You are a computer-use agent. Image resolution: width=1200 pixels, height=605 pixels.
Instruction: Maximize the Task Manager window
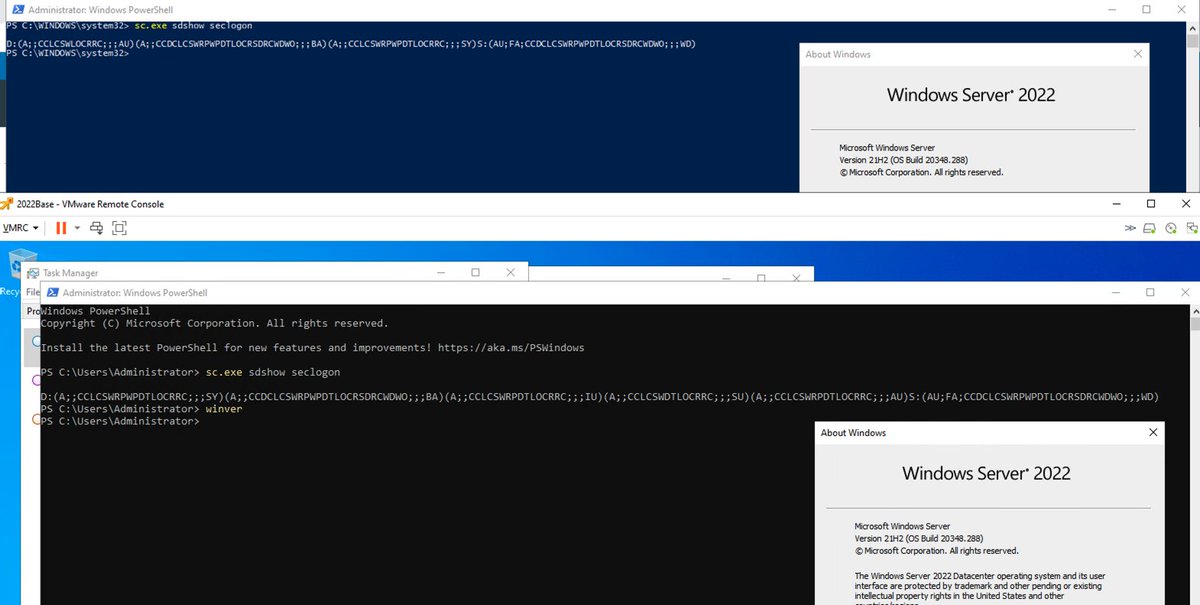pos(475,272)
